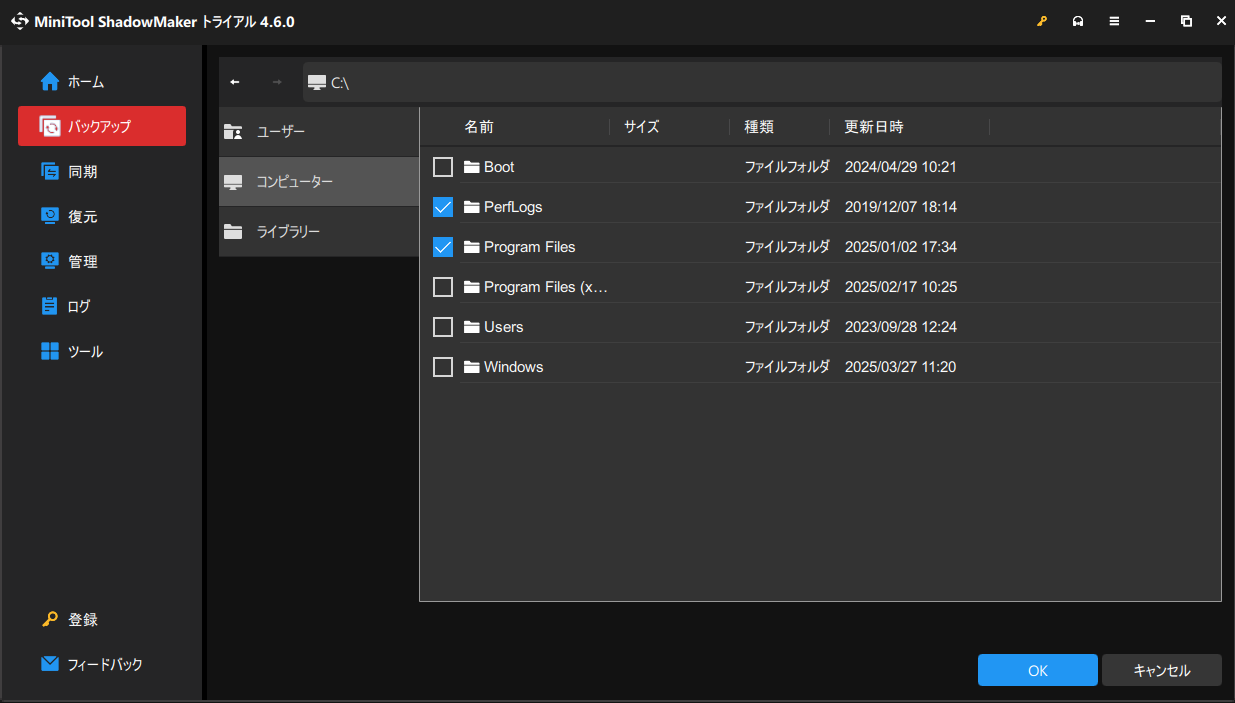This screenshot has height=703, width=1235.
Task: Open the hamburger menu in the title bar
Action: point(1114,21)
